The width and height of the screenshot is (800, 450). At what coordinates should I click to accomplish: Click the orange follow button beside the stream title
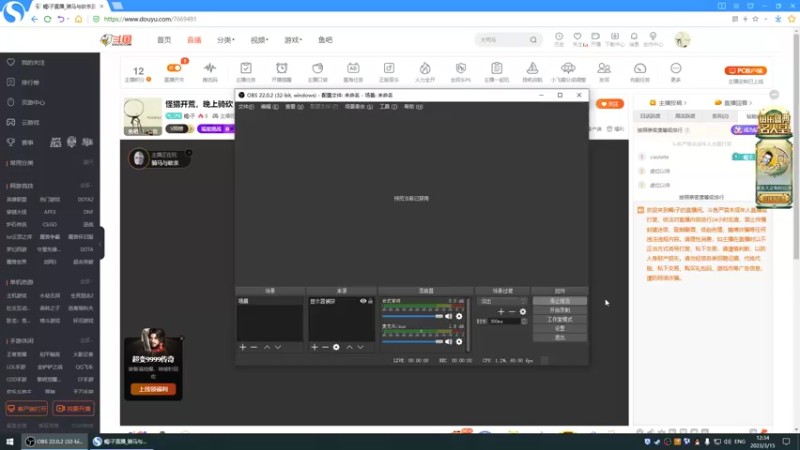point(610,104)
